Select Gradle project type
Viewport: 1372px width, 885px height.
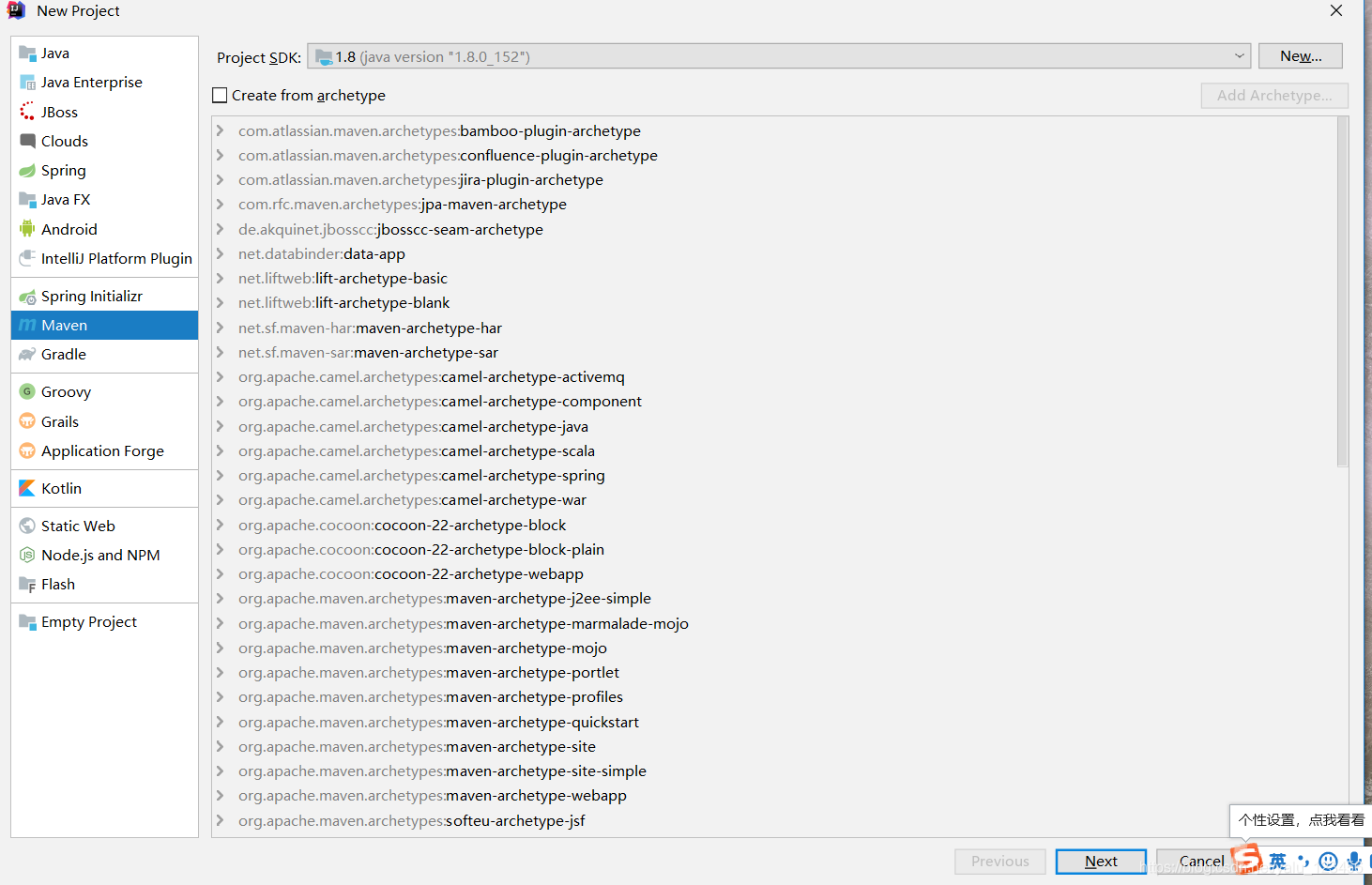coord(104,355)
